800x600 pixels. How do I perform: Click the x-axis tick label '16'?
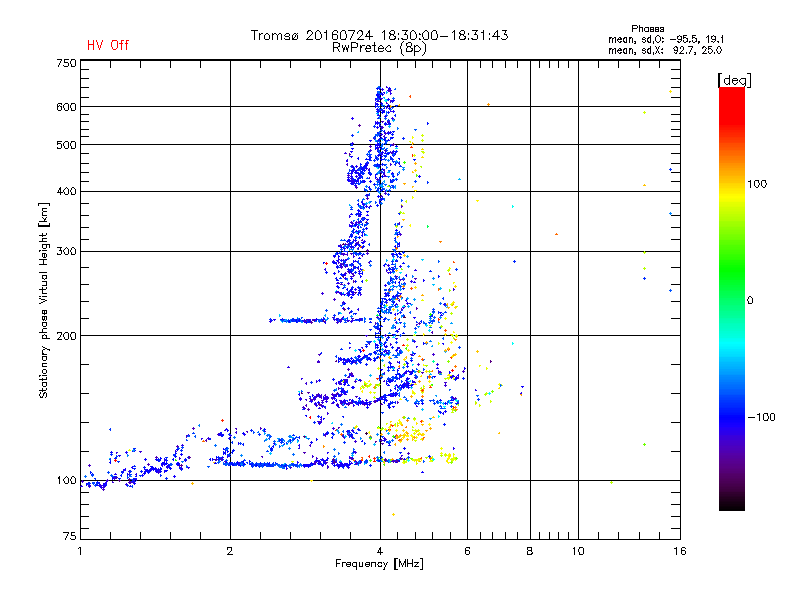(x=680, y=551)
